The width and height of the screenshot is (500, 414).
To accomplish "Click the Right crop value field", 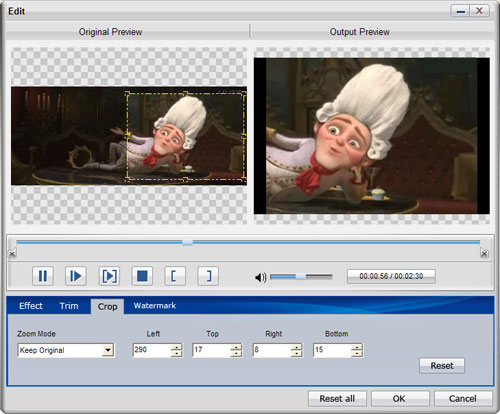I will [x=272, y=350].
